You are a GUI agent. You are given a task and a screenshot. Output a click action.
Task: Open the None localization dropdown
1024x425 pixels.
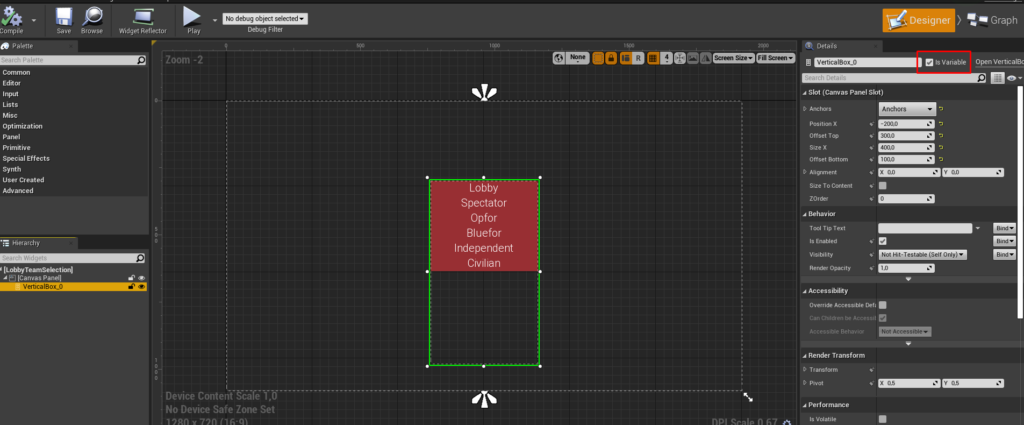(577, 58)
